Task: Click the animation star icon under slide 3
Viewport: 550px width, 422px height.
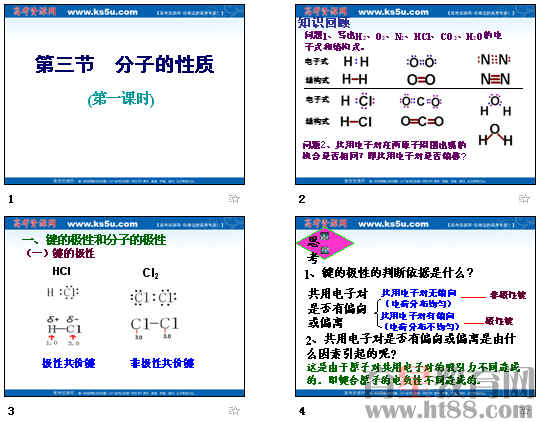Action: pos(234,410)
